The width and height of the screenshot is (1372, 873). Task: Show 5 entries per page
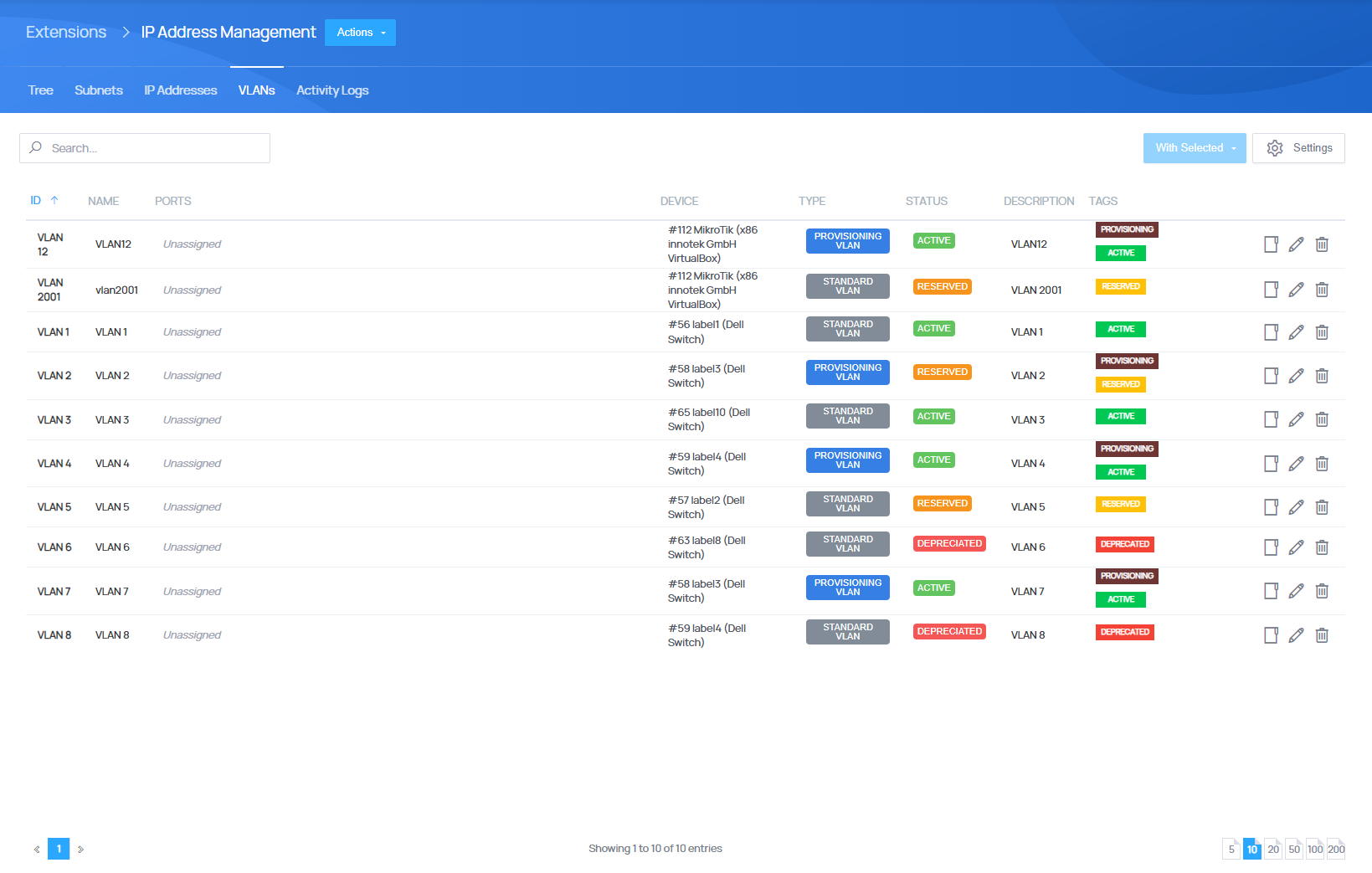point(1231,849)
